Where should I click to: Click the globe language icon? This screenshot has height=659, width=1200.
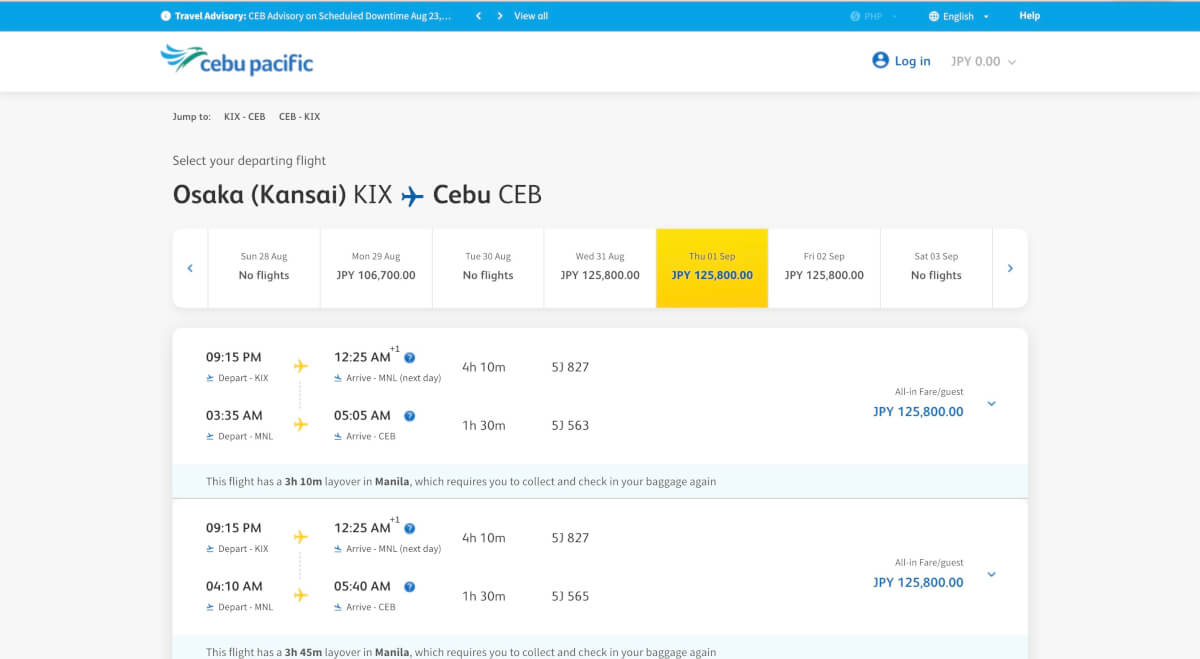click(934, 16)
